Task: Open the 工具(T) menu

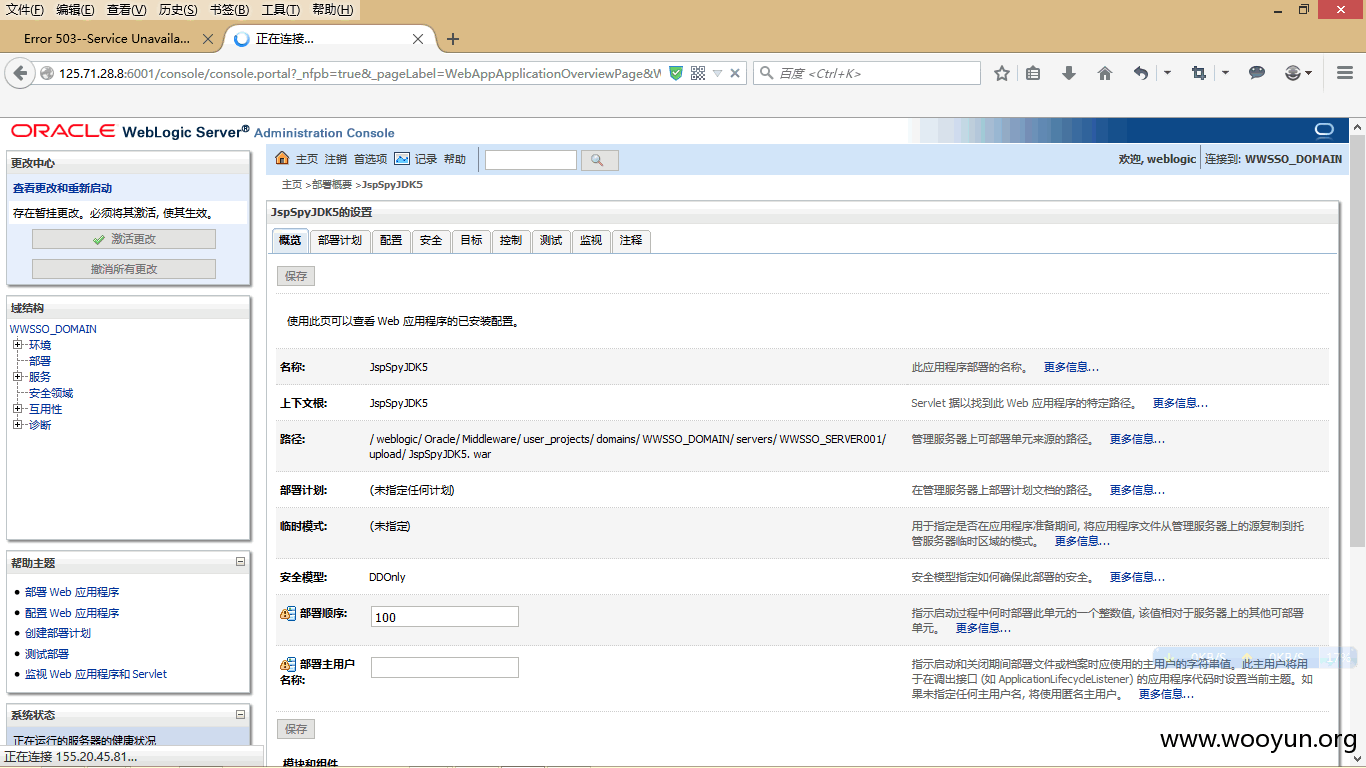Action: 280,10
